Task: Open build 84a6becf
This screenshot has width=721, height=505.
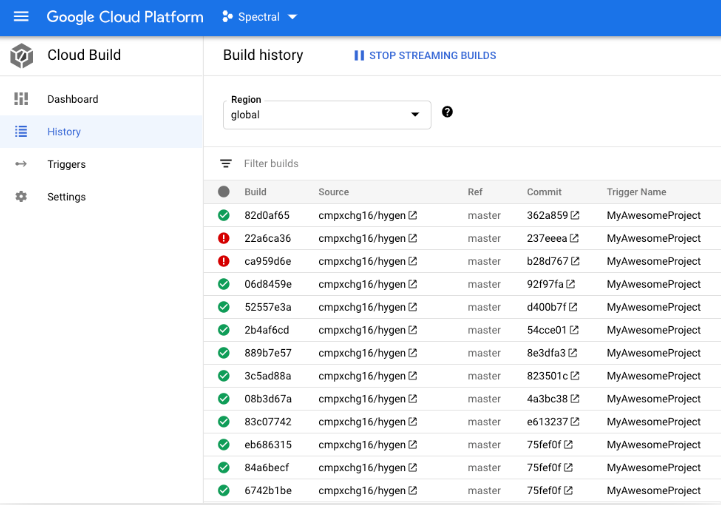Action: pyautogui.click(x=267, y=468)
